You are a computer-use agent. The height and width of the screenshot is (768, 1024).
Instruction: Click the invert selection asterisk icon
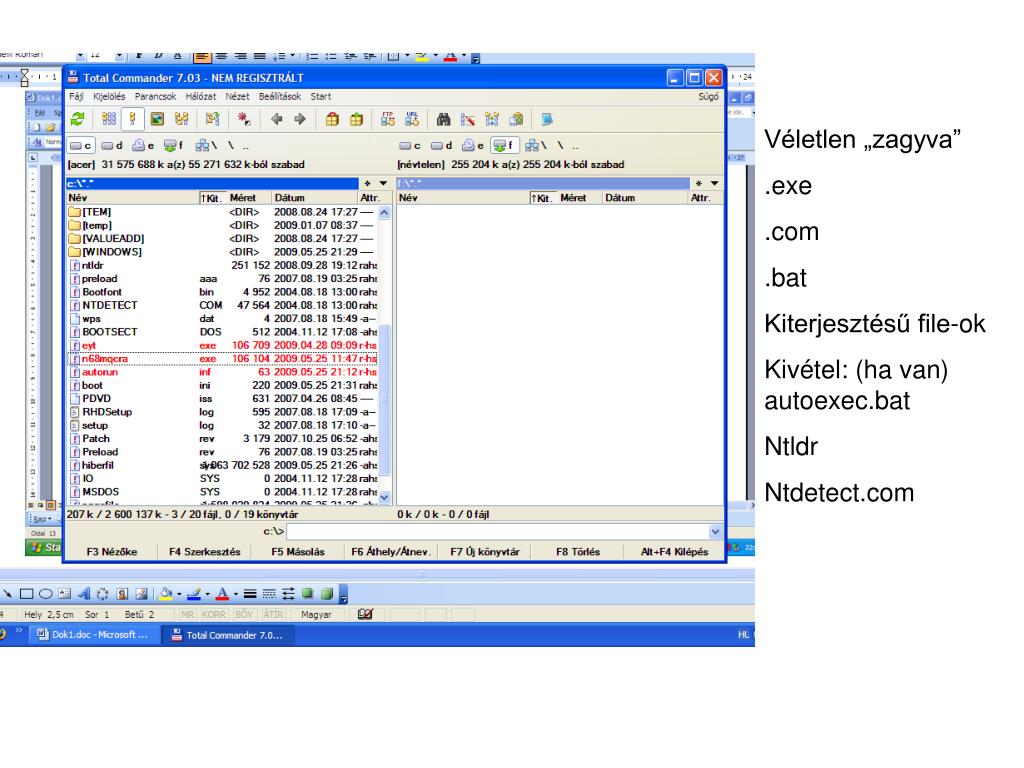[244, 119]
